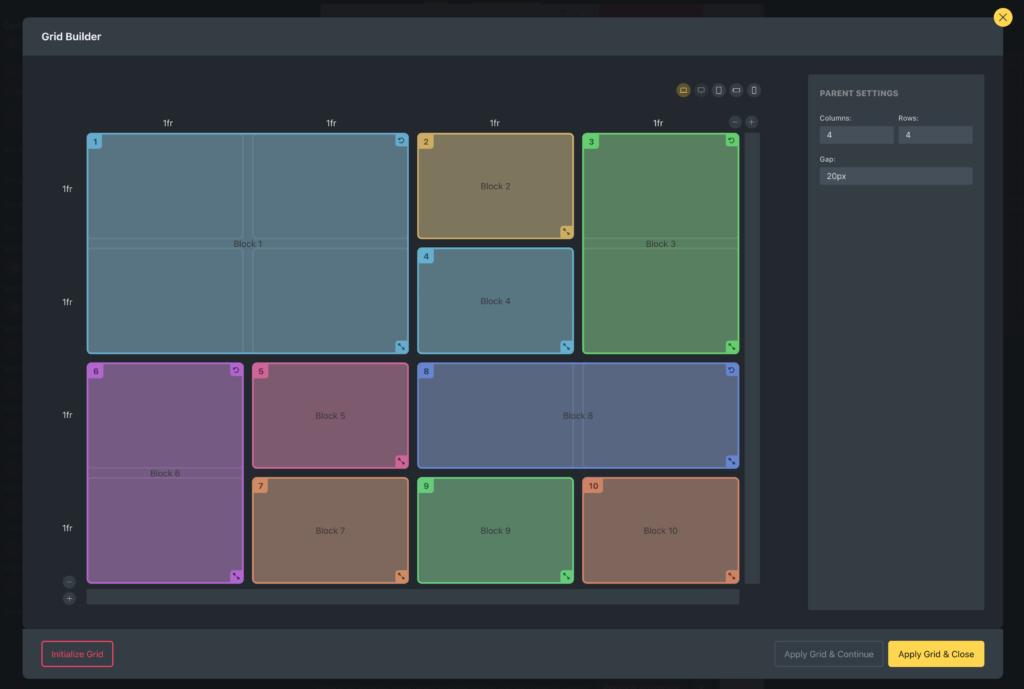Select Block 9 in the grid
1024x689 pixels.
[495, 530]
